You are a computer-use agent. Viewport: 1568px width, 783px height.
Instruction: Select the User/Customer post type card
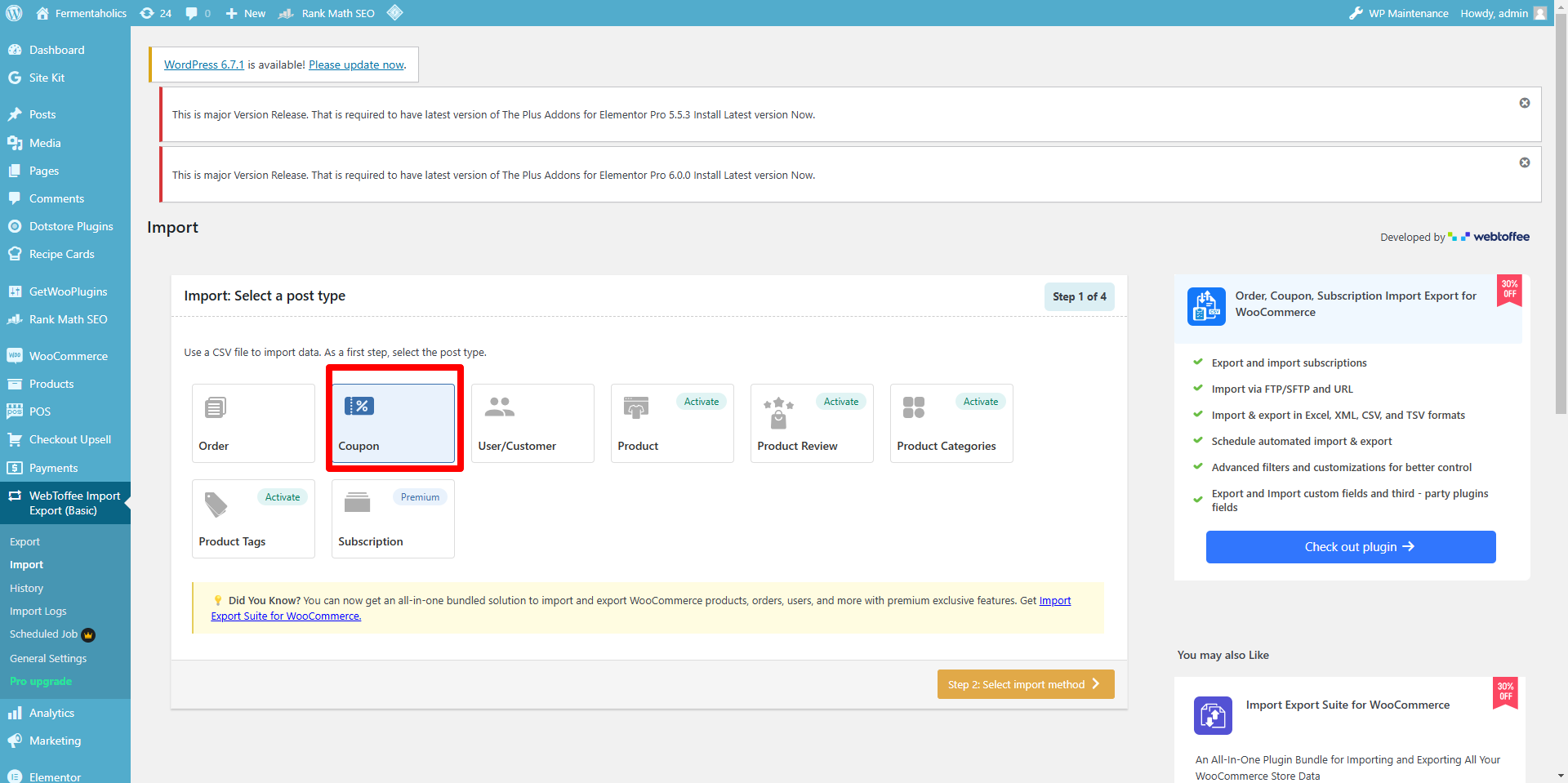point(532,423)
